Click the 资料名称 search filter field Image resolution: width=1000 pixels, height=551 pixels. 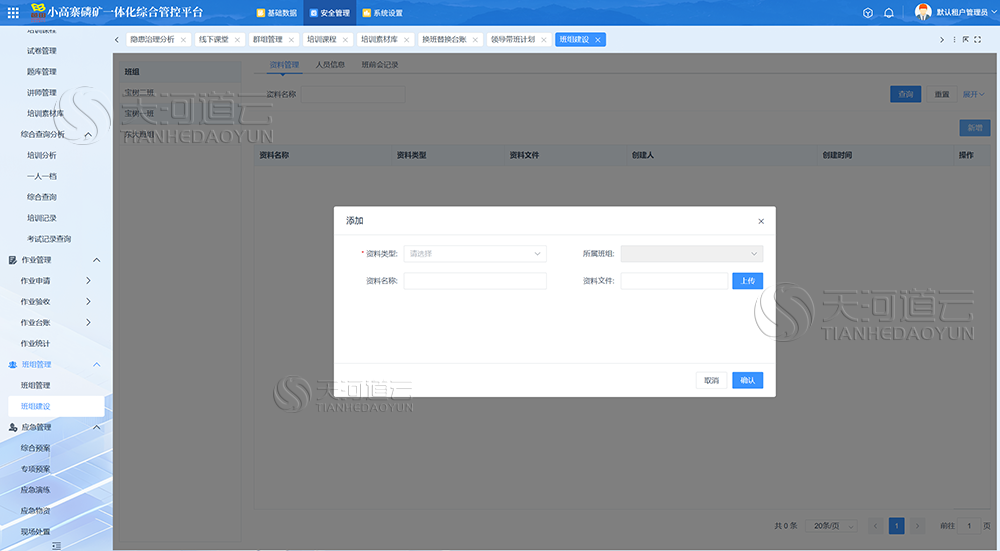click(353, 94)
